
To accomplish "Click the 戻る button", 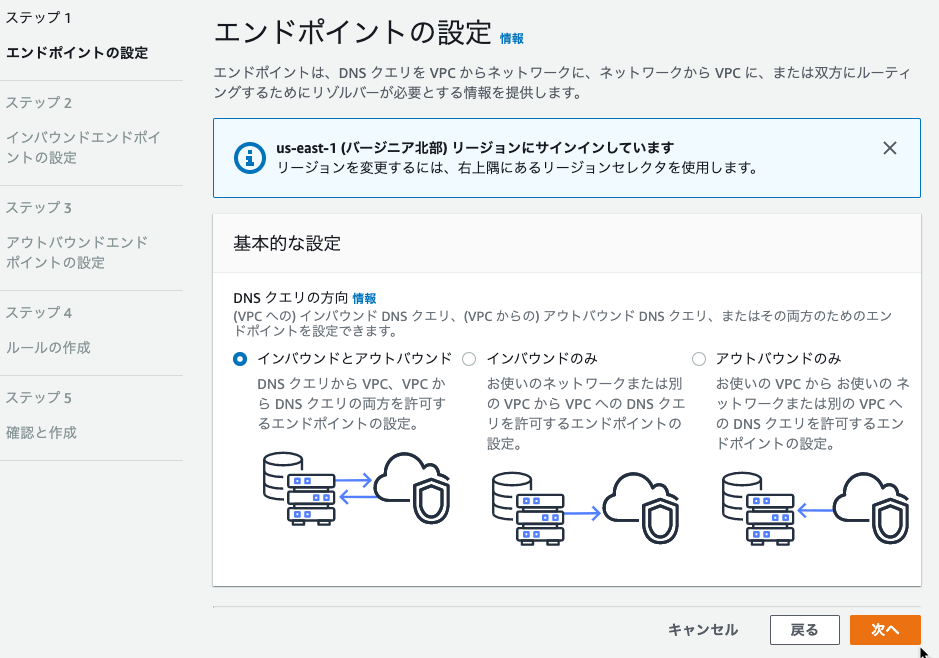I will click(804, 630).
